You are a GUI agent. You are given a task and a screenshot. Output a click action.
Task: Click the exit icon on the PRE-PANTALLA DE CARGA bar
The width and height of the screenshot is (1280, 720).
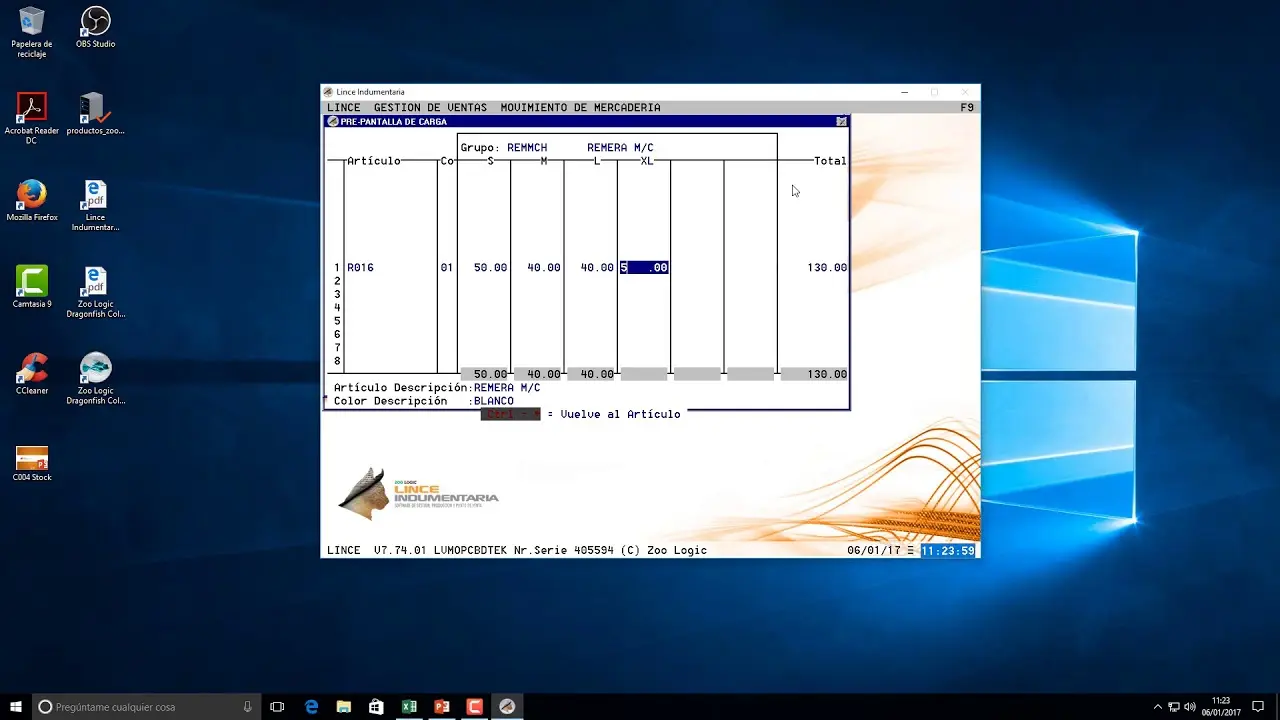pyautogui.click(x=841, y=121)
